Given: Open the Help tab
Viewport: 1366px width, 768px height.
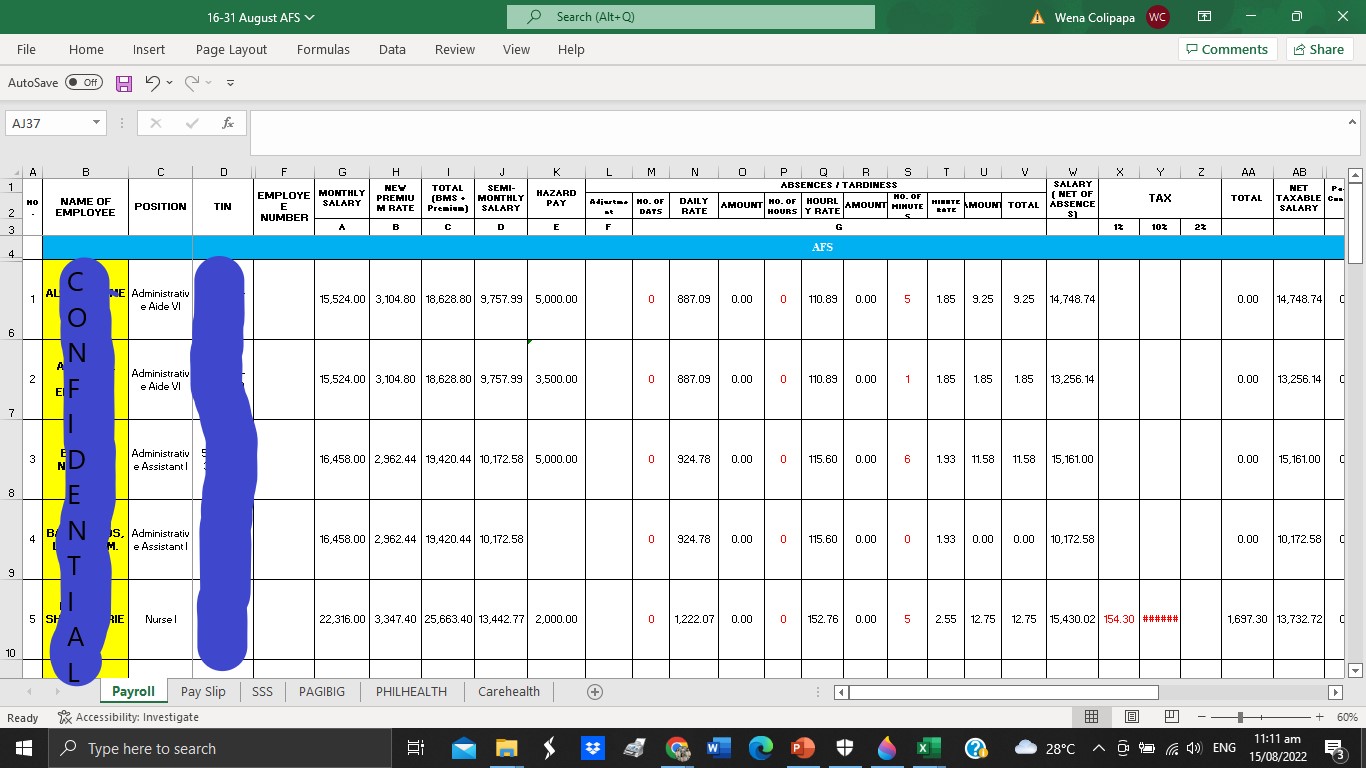Looking at the screenshot, I should point(571,49).
